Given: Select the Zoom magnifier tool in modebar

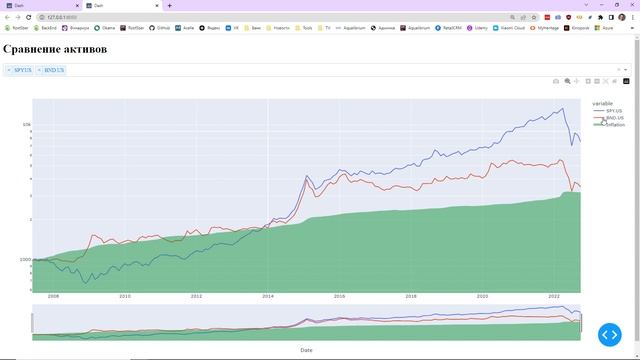Looking at the screenshot, I should (567, 81).
